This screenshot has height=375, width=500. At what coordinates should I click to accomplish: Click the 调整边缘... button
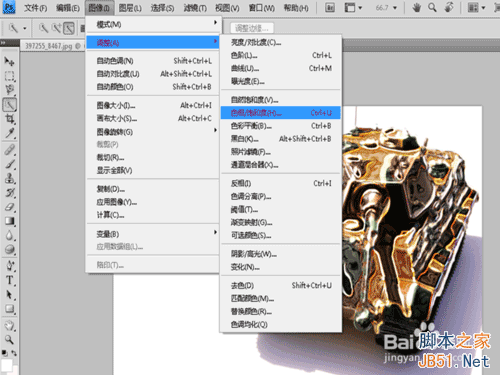(x=252, y=28)
